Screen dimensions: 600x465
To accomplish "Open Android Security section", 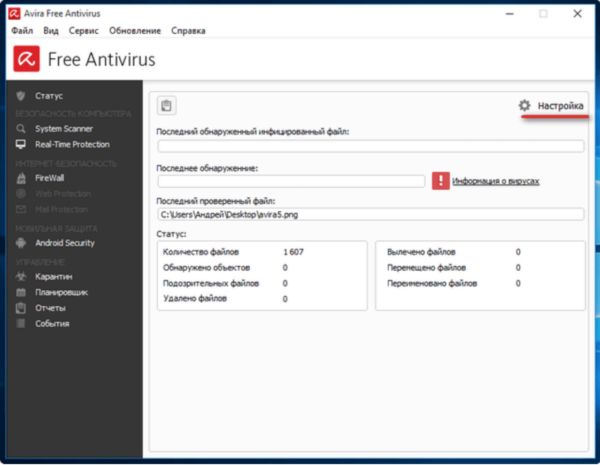I will pyautogui.click(x=65, y=243).
